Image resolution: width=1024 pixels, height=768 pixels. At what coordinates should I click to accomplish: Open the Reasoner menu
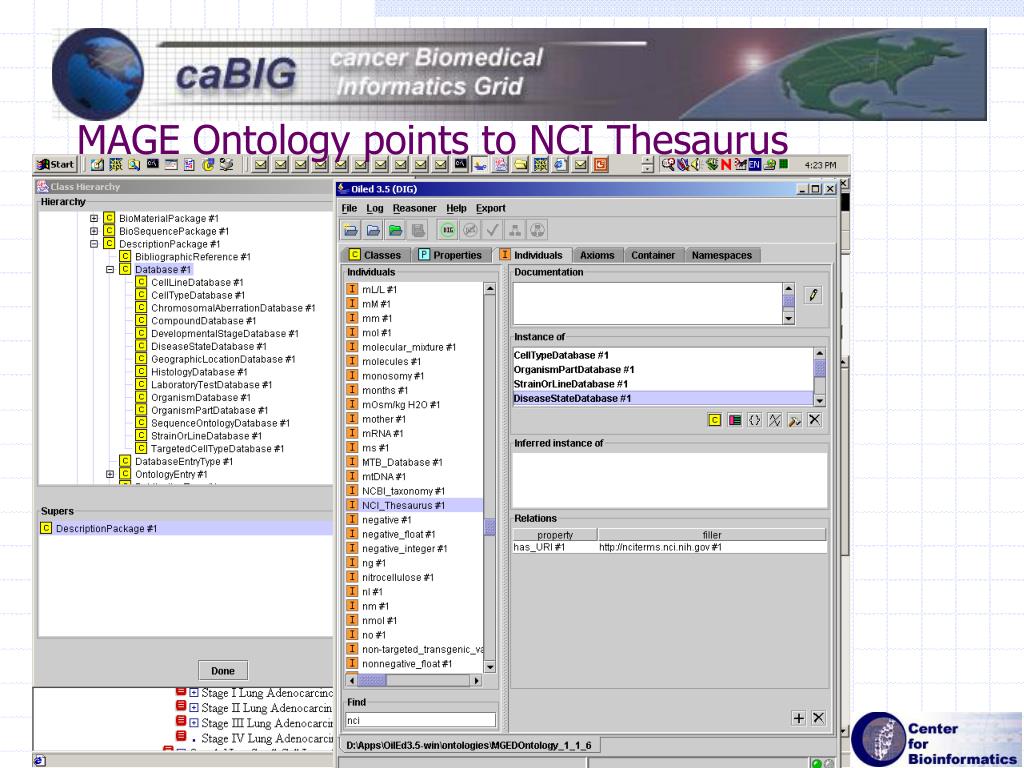(x=415, y=208)
